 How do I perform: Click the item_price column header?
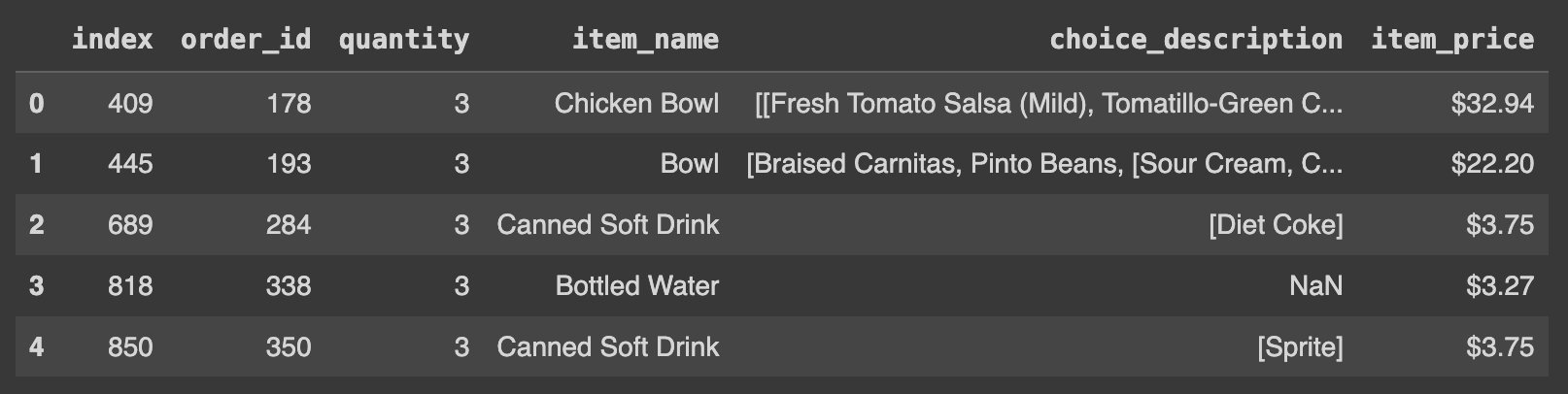pyautogui.click(x=1451, y=39)
